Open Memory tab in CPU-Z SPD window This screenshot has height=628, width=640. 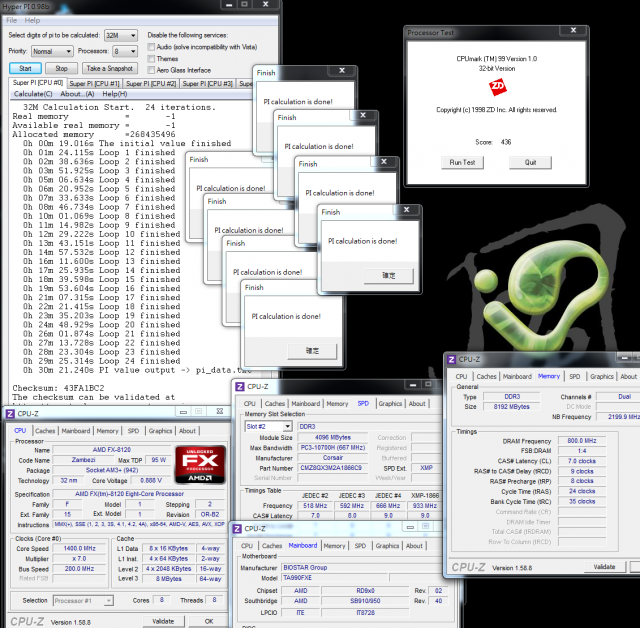337,404
